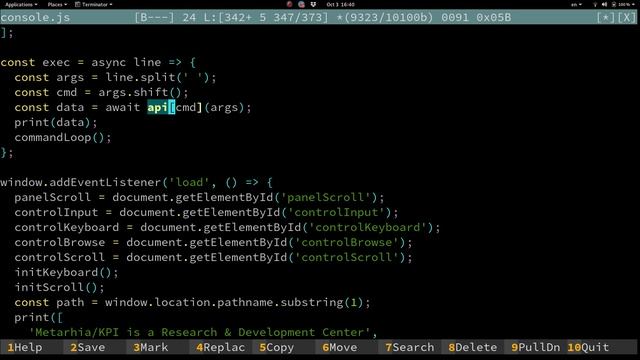
Task: Click the 'controlInput' string literal
Action: pos(336,213)
